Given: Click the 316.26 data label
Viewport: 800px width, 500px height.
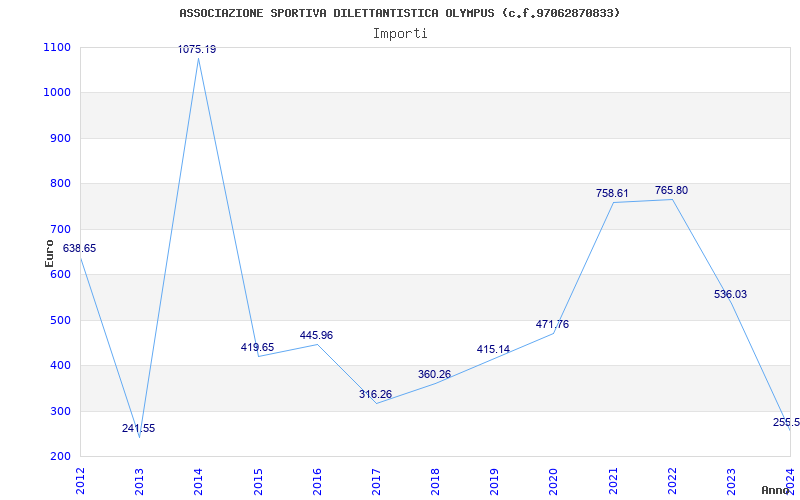Looking at the screenshot, I should (376, 394).
